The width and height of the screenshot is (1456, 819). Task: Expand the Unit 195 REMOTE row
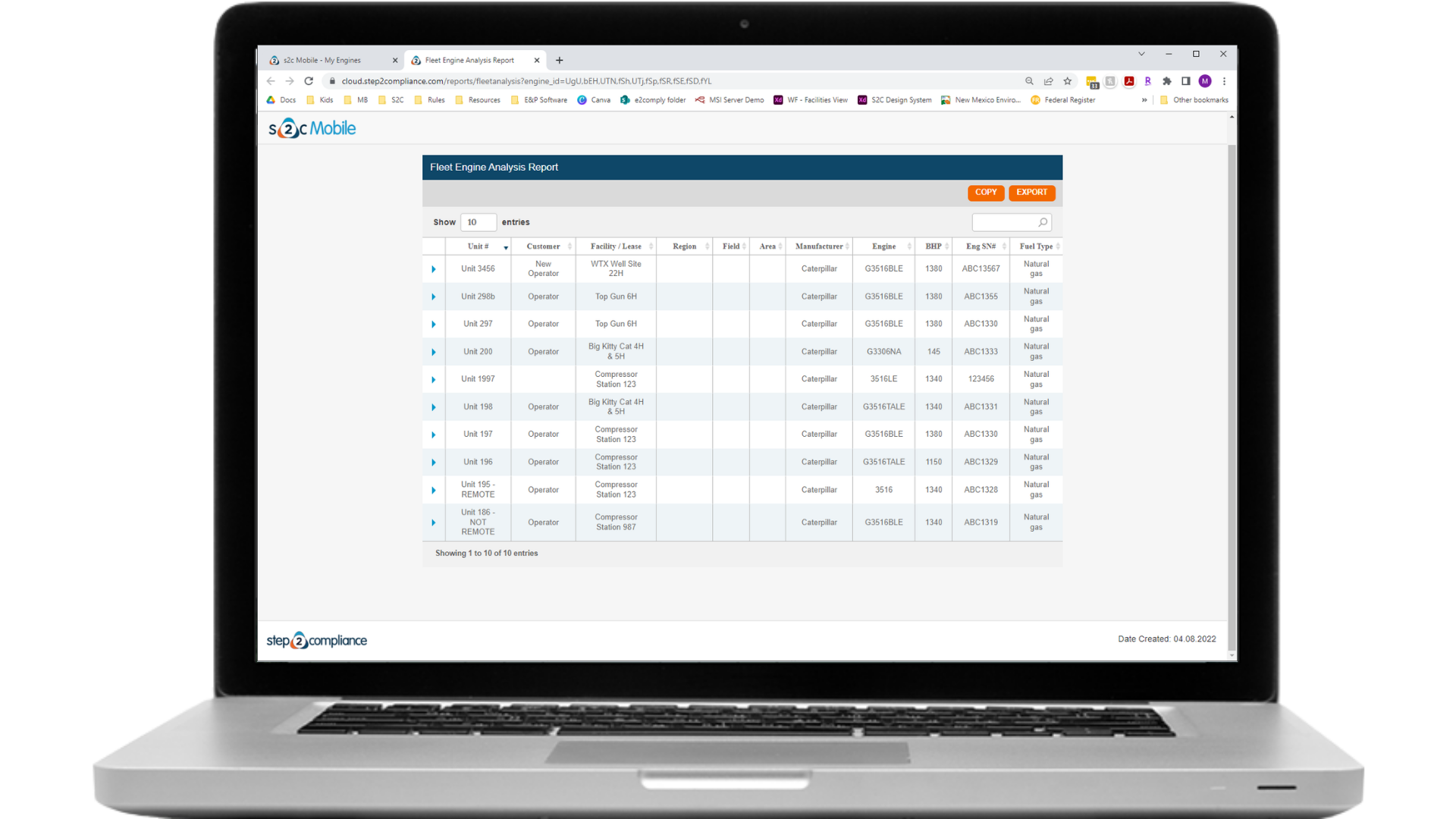pyautogui.click(x=434, y=490)
